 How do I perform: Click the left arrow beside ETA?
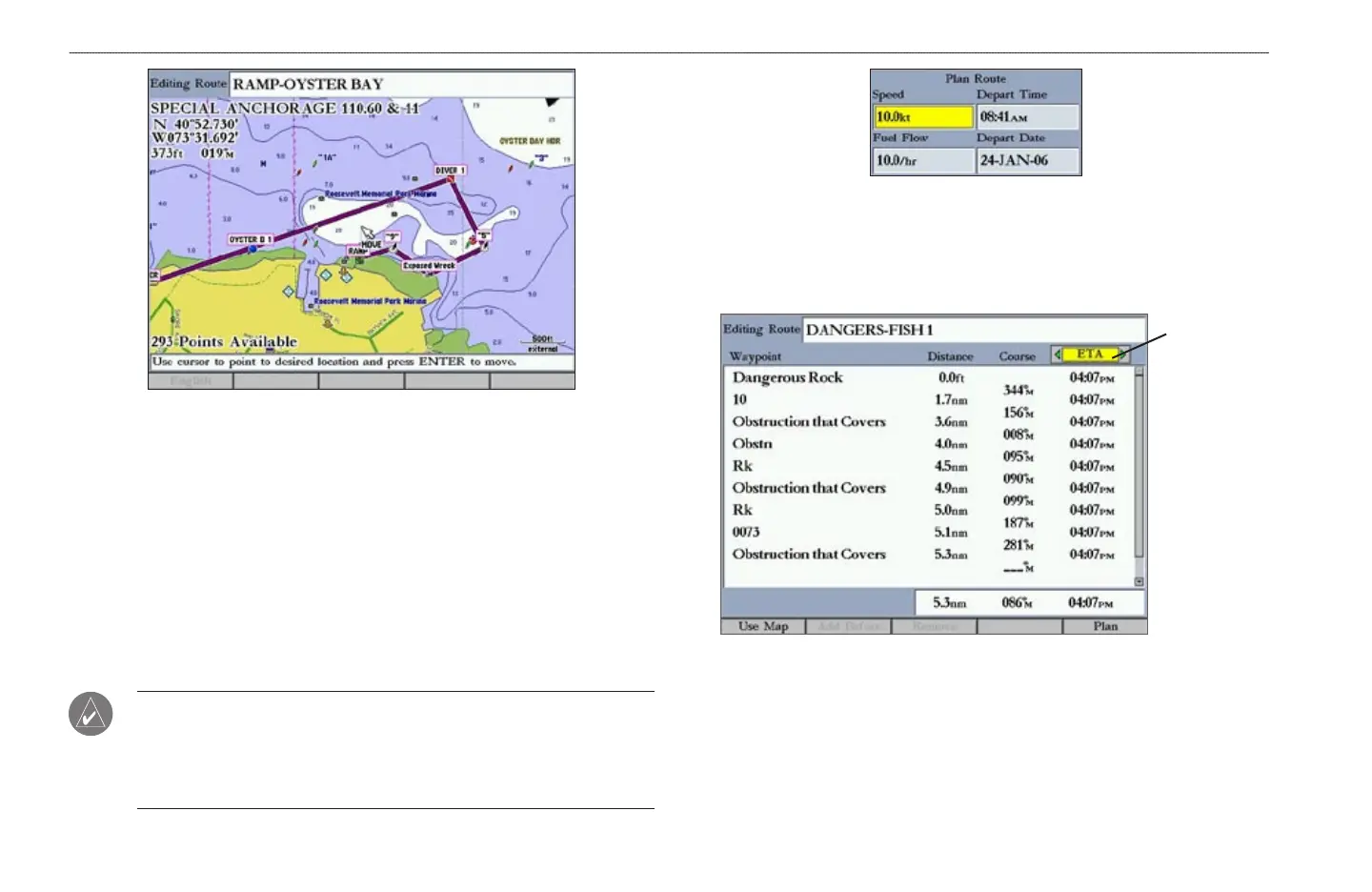point(1057,355)
